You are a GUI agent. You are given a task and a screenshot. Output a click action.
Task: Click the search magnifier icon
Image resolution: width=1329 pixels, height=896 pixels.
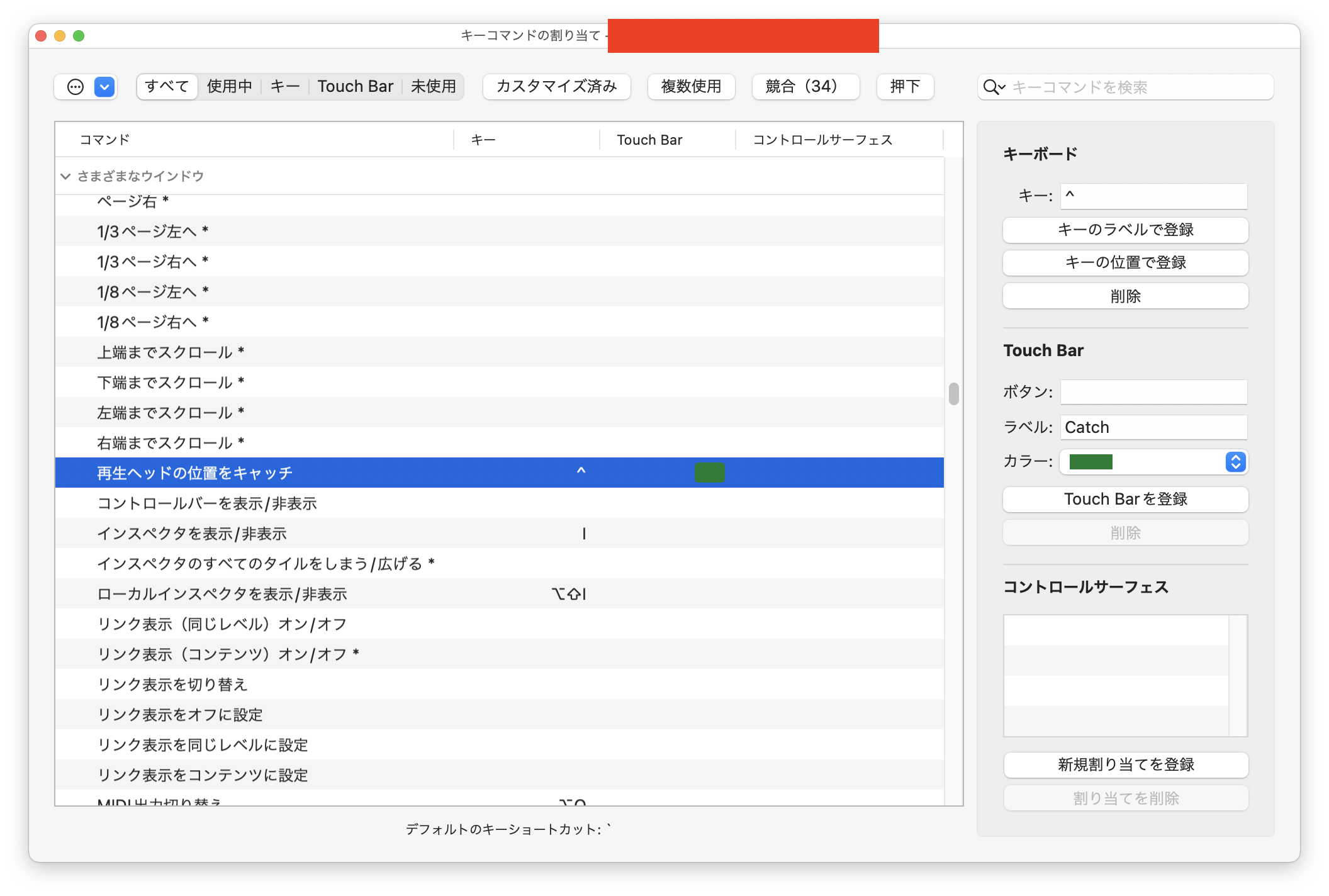992,87
